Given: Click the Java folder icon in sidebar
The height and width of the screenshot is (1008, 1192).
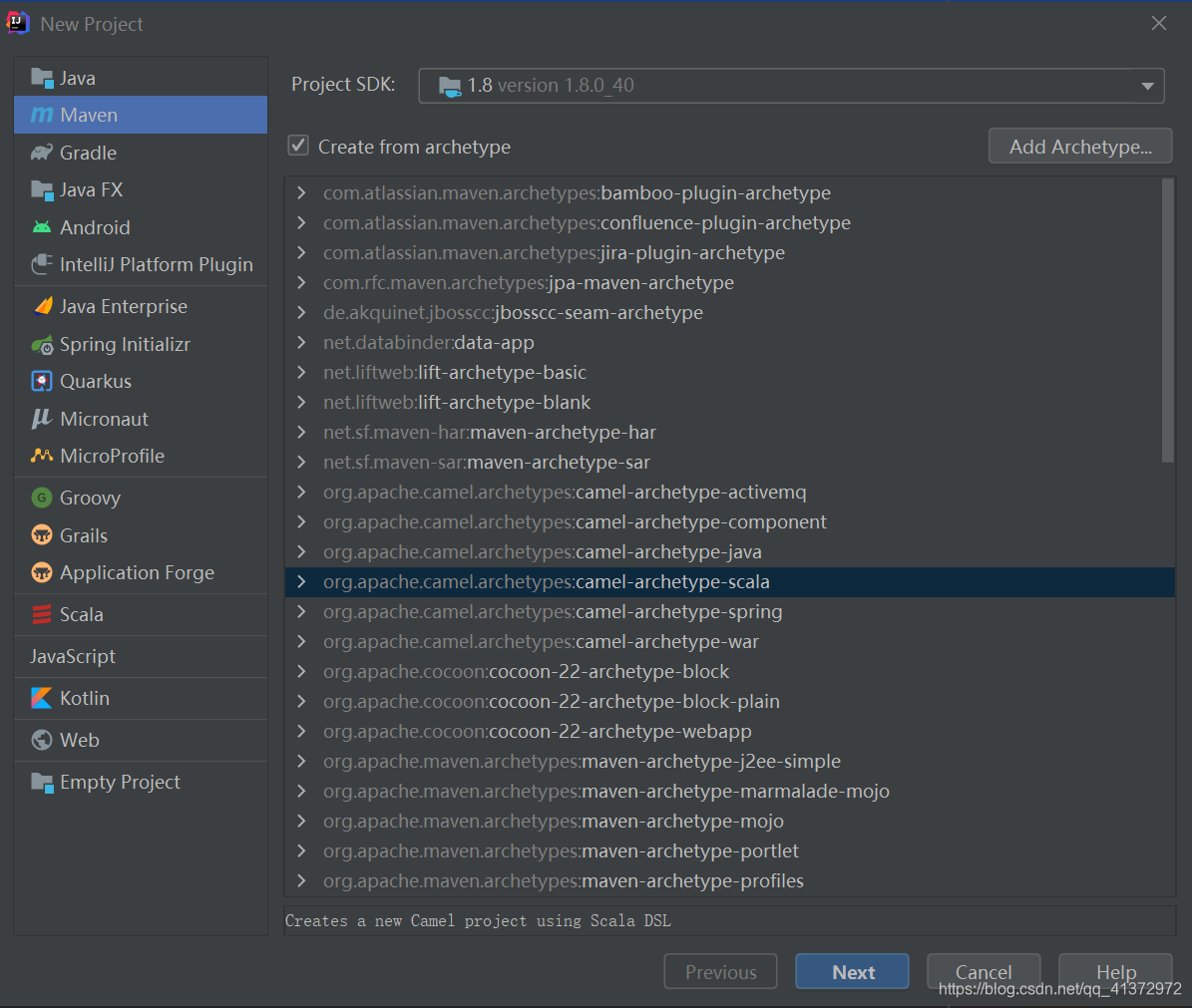Looking at the screenshot, I should coord(42,78).
